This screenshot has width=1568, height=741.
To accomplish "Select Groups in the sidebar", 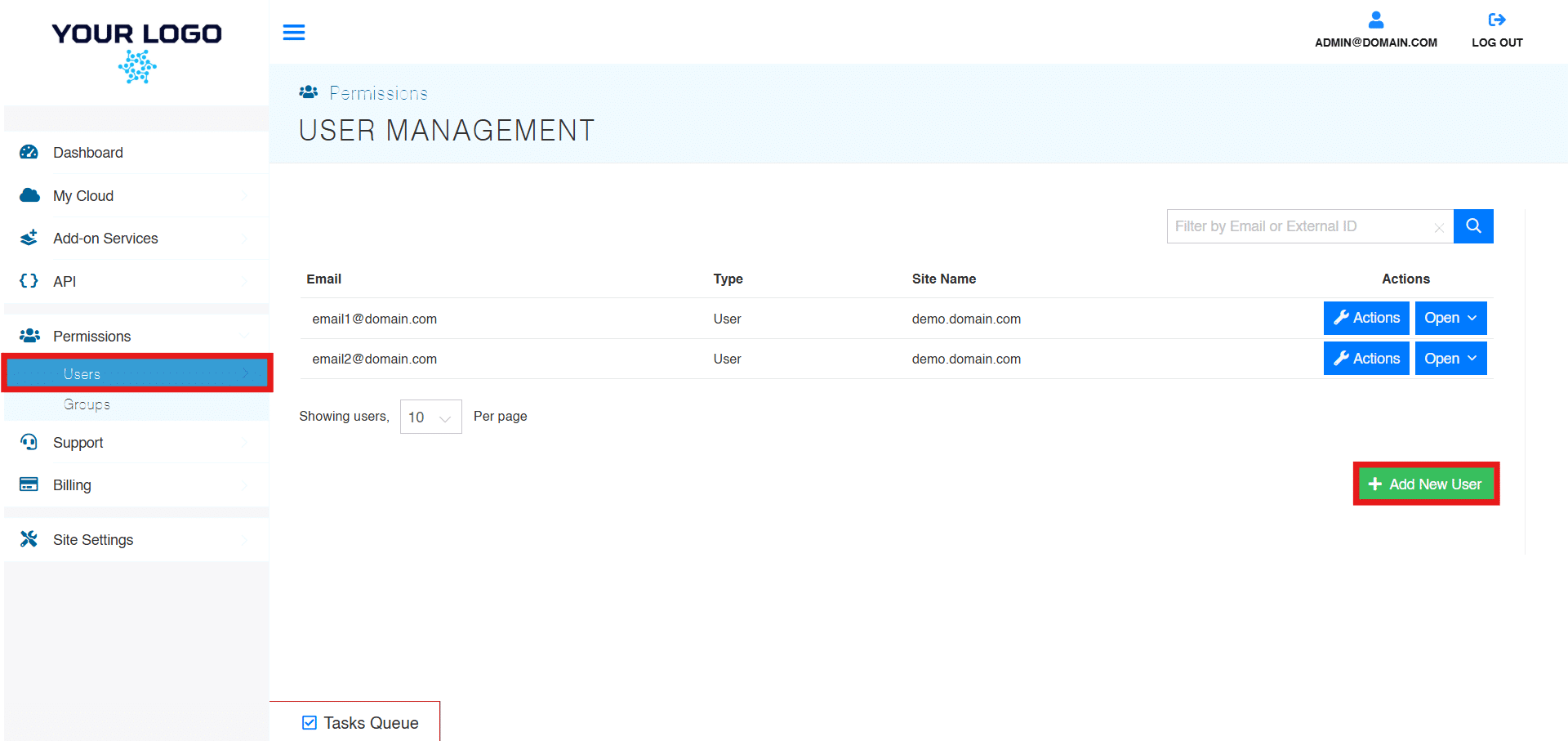I will [x=87, y=404].
